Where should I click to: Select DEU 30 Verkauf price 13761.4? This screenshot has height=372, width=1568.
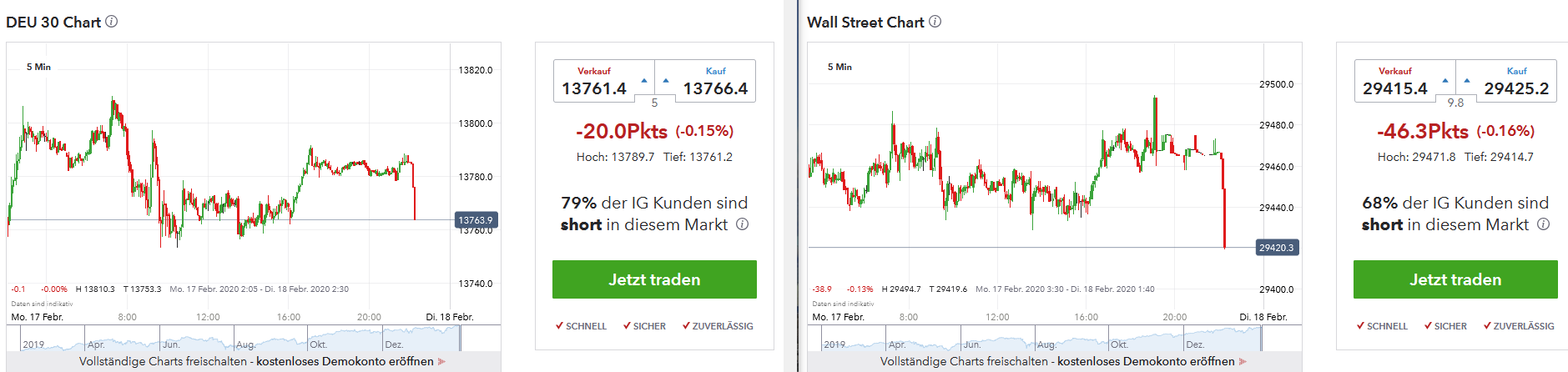point(594,88)
